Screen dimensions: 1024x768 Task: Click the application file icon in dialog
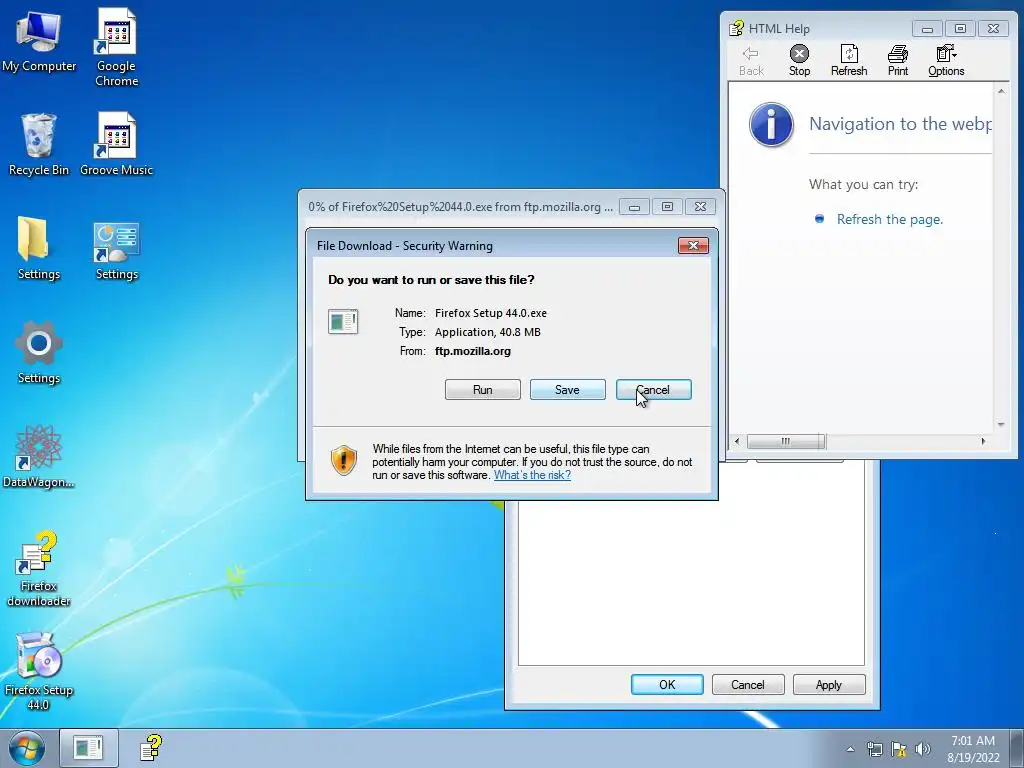pyautogui.click(x=343, y=321)
